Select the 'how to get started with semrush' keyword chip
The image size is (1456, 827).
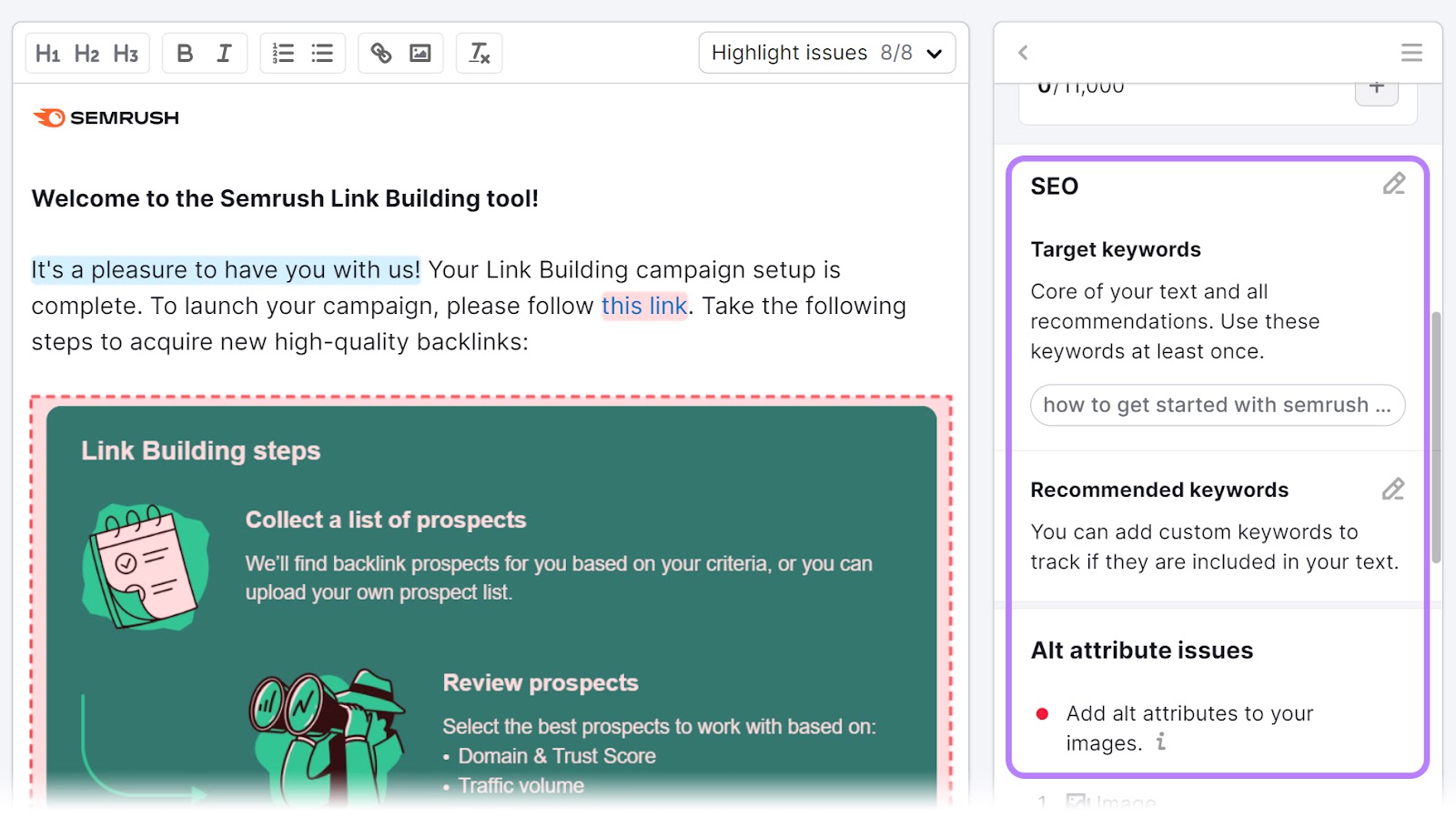1217,405
